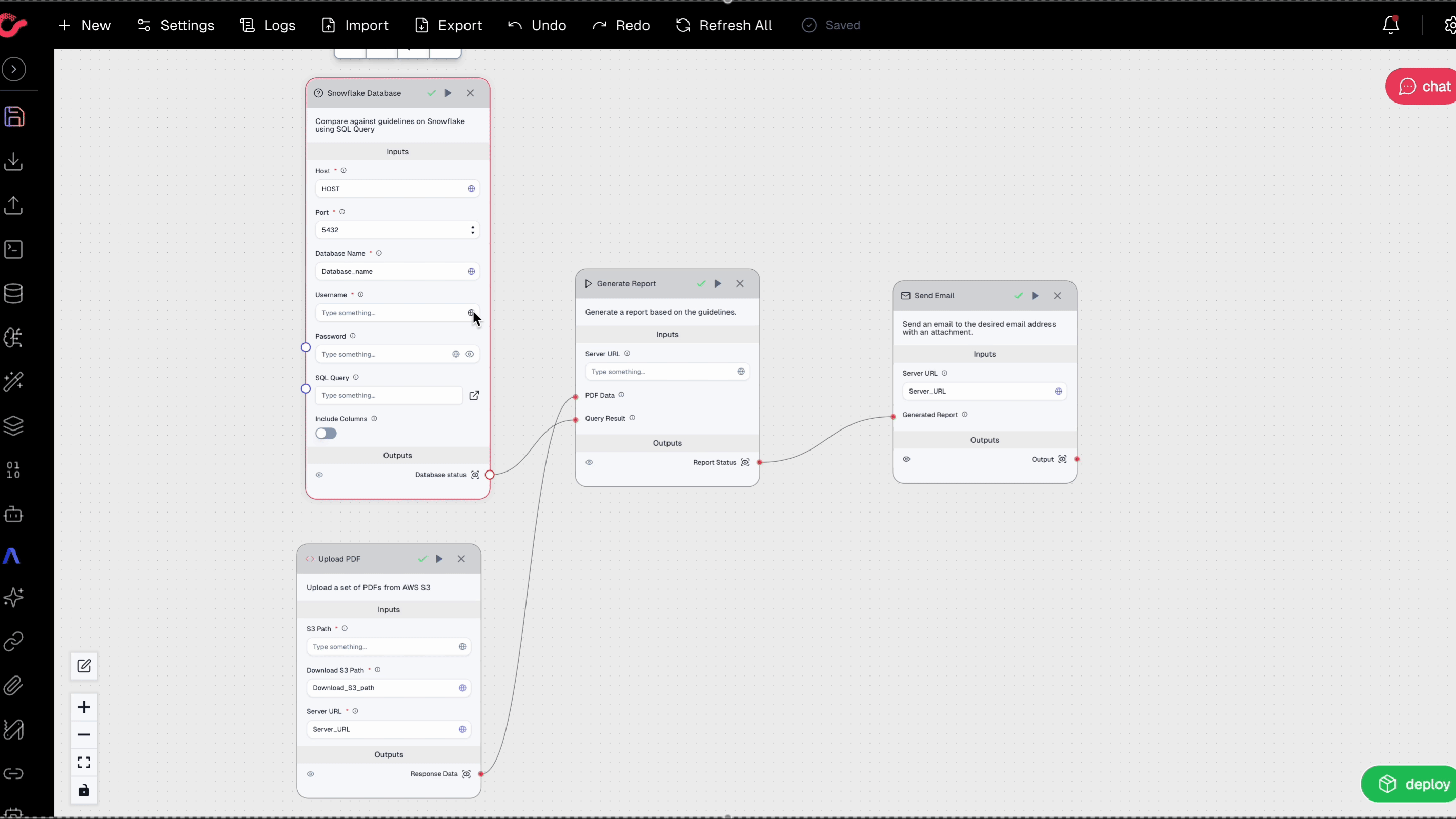Adjust the Port number stepper arrows

[473, 230]
